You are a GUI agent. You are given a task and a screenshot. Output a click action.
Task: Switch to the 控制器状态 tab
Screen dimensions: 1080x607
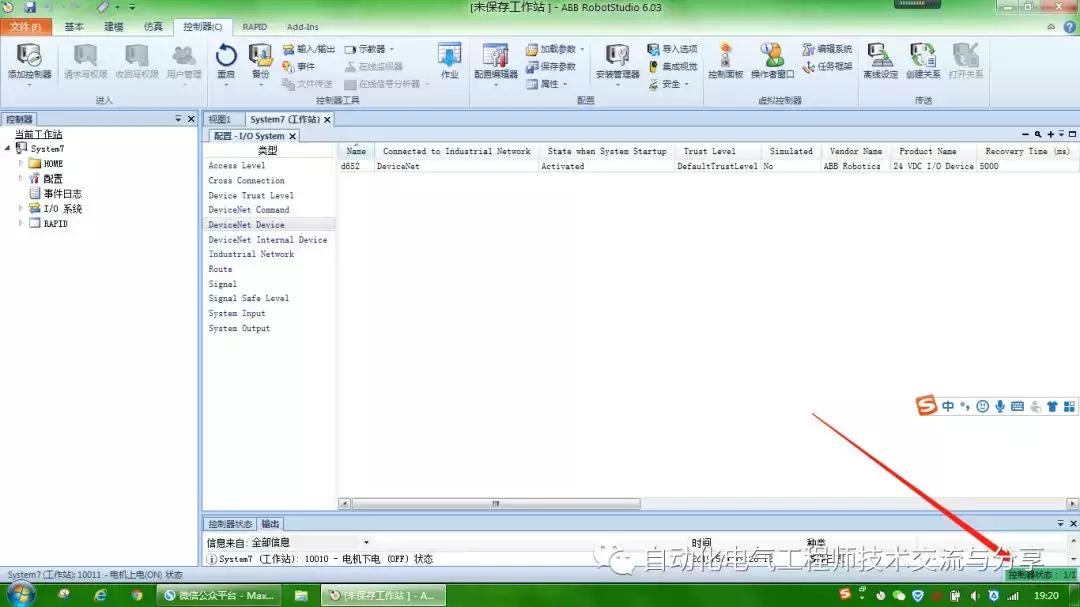230,524
